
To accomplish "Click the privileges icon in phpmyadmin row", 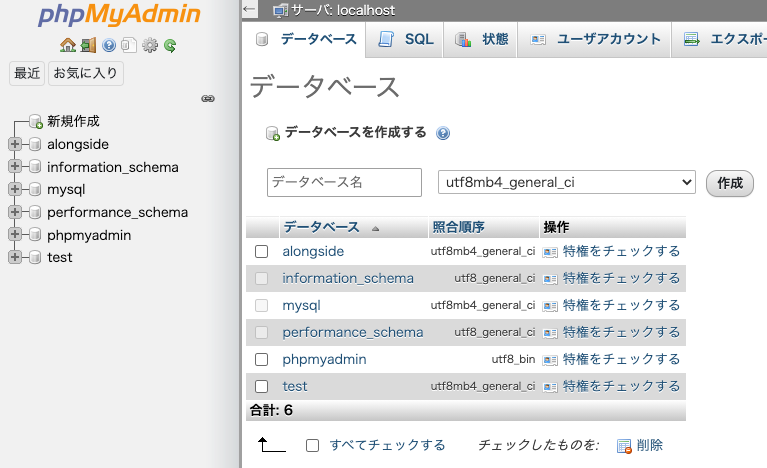I will coord(550,360).
